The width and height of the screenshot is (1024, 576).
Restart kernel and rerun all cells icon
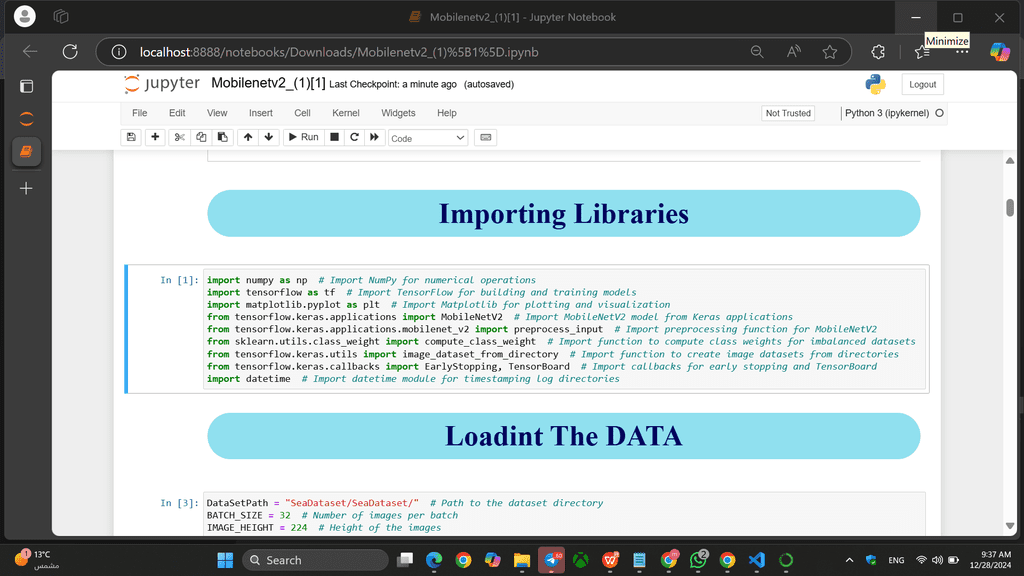(x=374, y=137)
